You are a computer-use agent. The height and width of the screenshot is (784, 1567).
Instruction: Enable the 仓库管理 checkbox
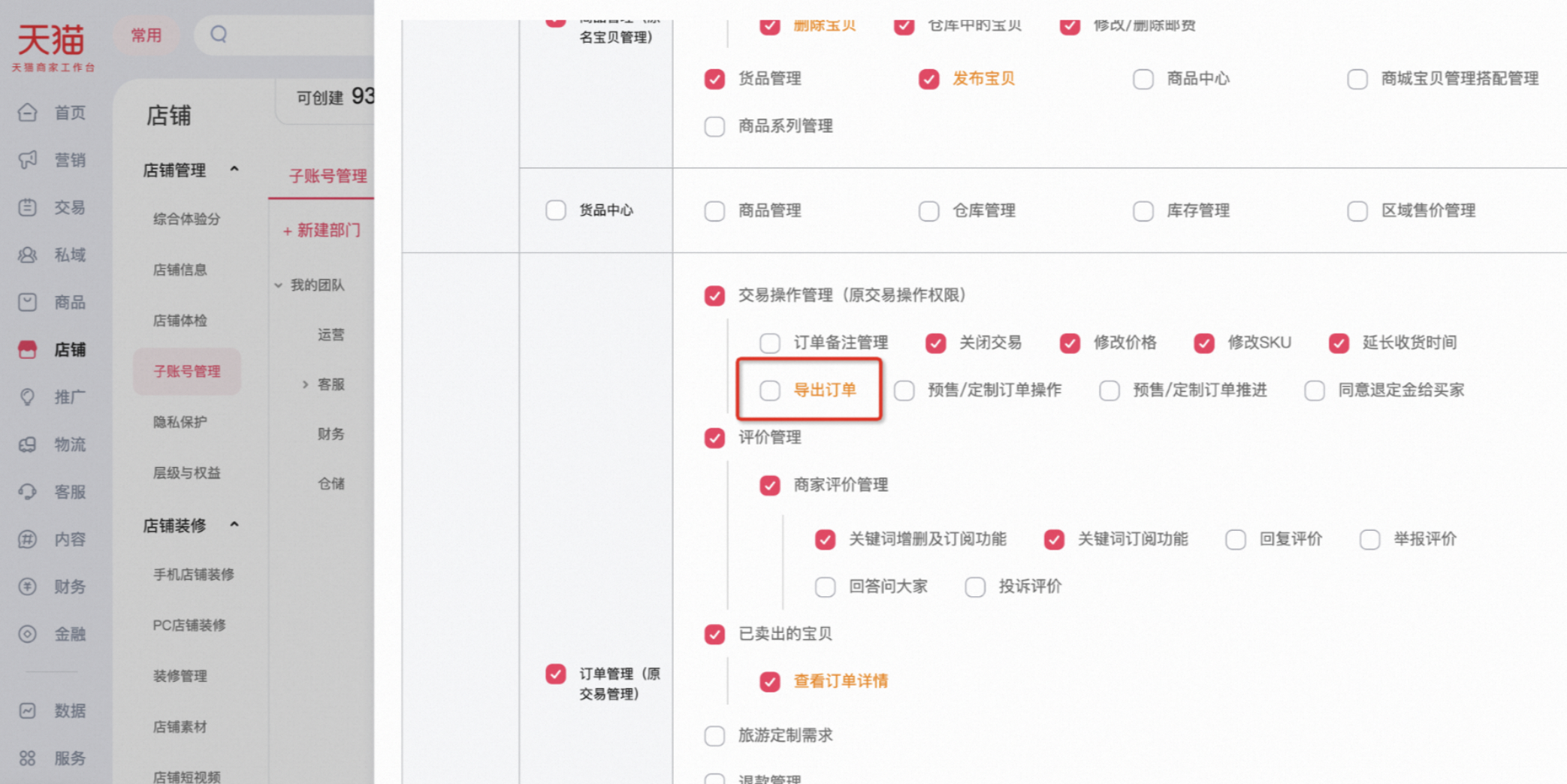929,211
